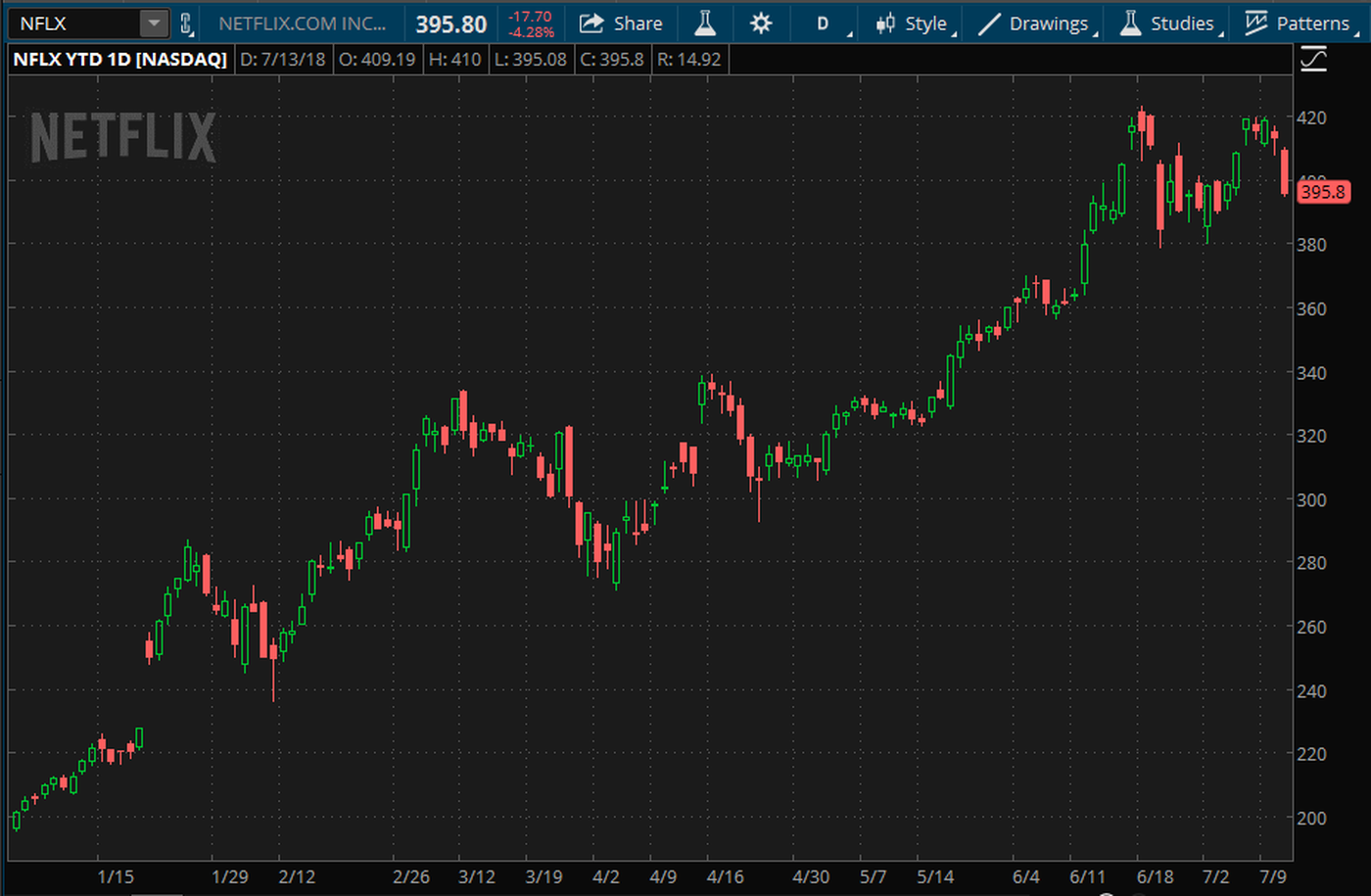
Task: Click the 300 price axis label
Action: pyautogui.click(x=1311, y=499)
